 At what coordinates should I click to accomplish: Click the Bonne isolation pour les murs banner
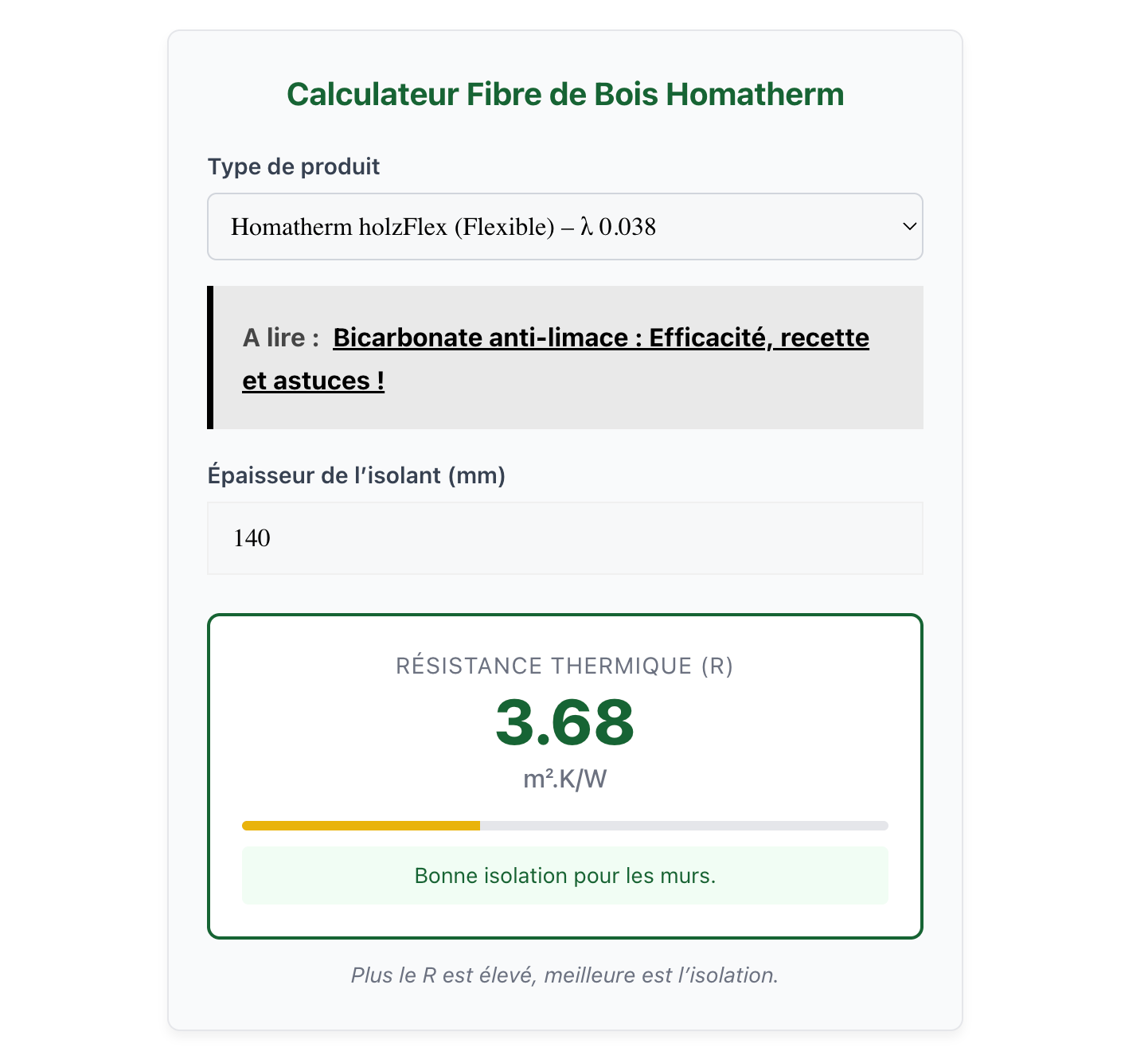pos(564,875)
